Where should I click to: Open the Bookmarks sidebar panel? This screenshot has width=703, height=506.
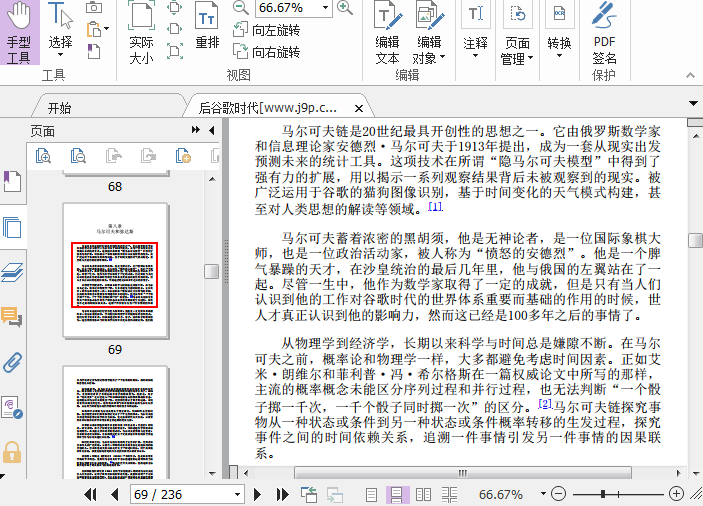point(12,181)
